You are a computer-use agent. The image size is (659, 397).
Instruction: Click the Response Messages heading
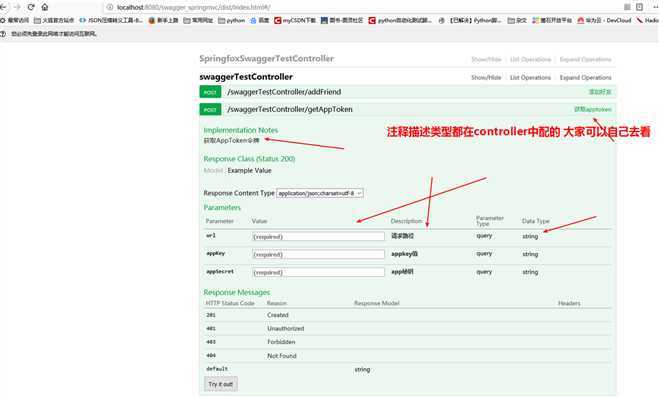[237, 292]
